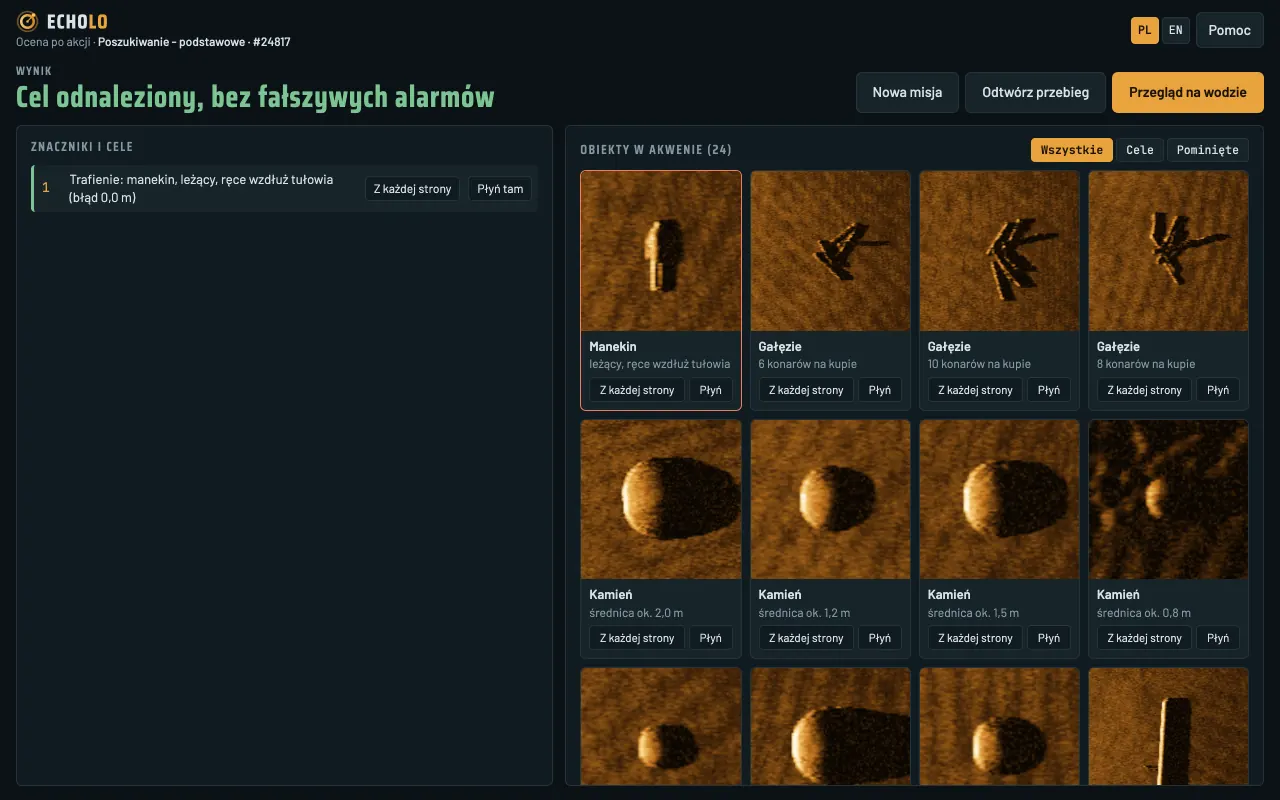Screen dimensions: 1280x800
Task: Click 'Z każdej strony' in the Trafienie marker row
Action: 412,189
